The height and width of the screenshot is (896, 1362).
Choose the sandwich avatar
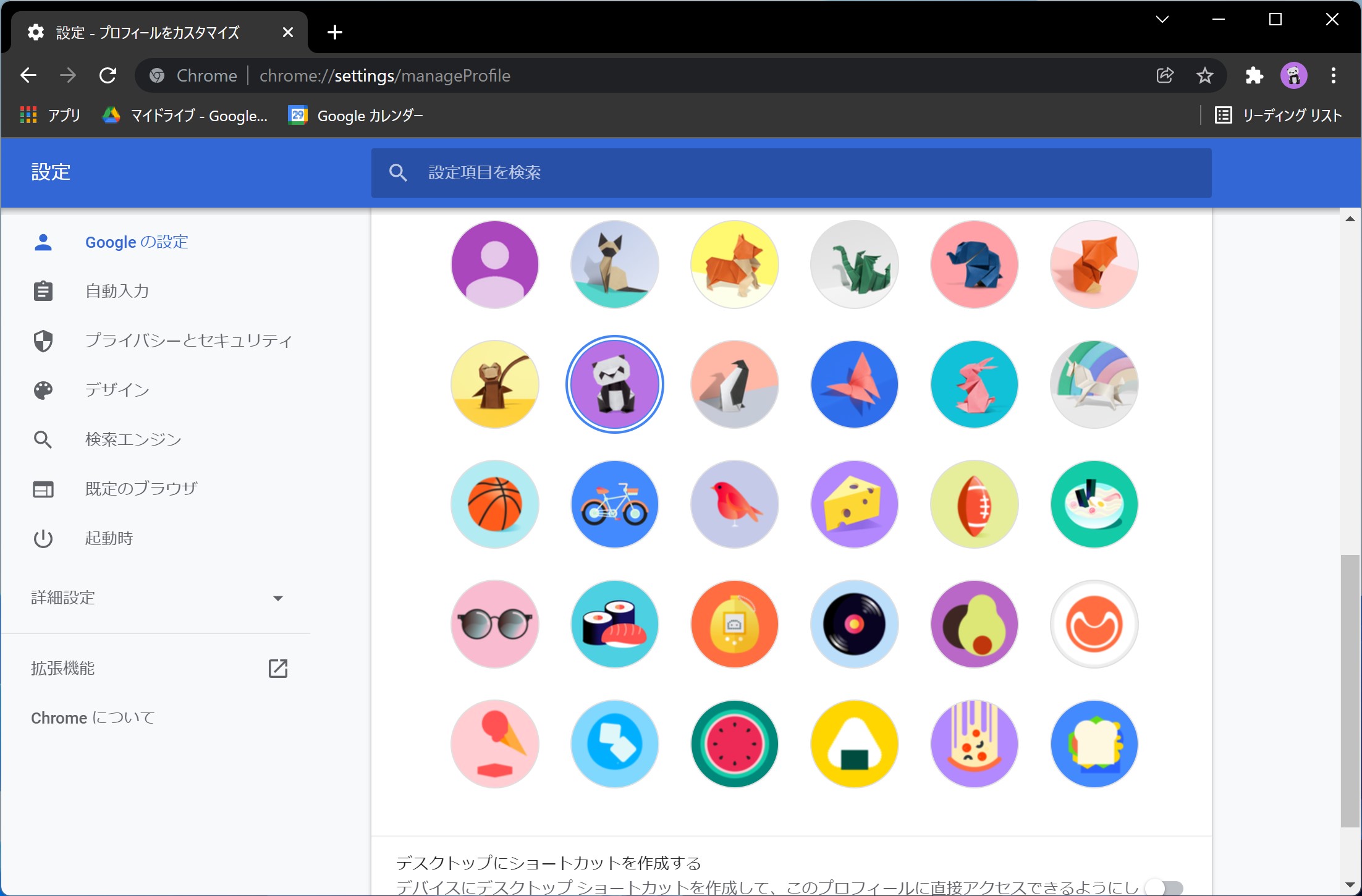click(1094, 744)
